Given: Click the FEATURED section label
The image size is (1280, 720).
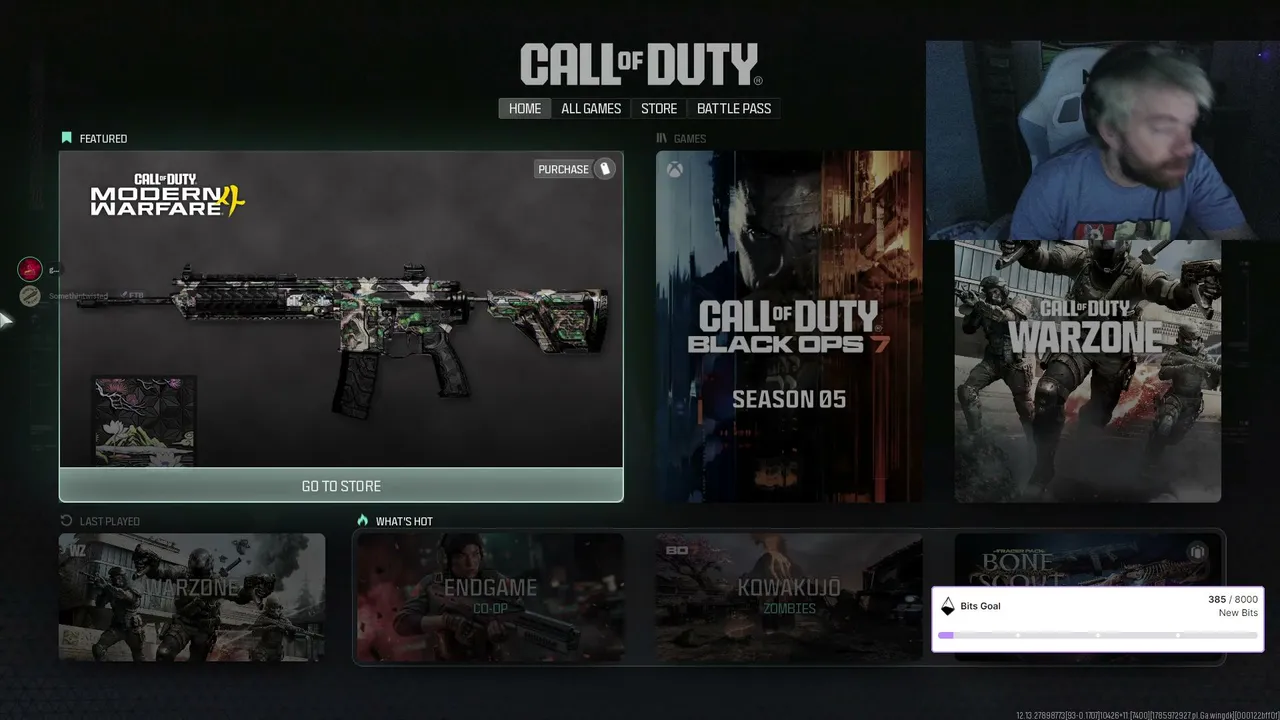Looking at the screenshot, I should click(x=103, y=139).
